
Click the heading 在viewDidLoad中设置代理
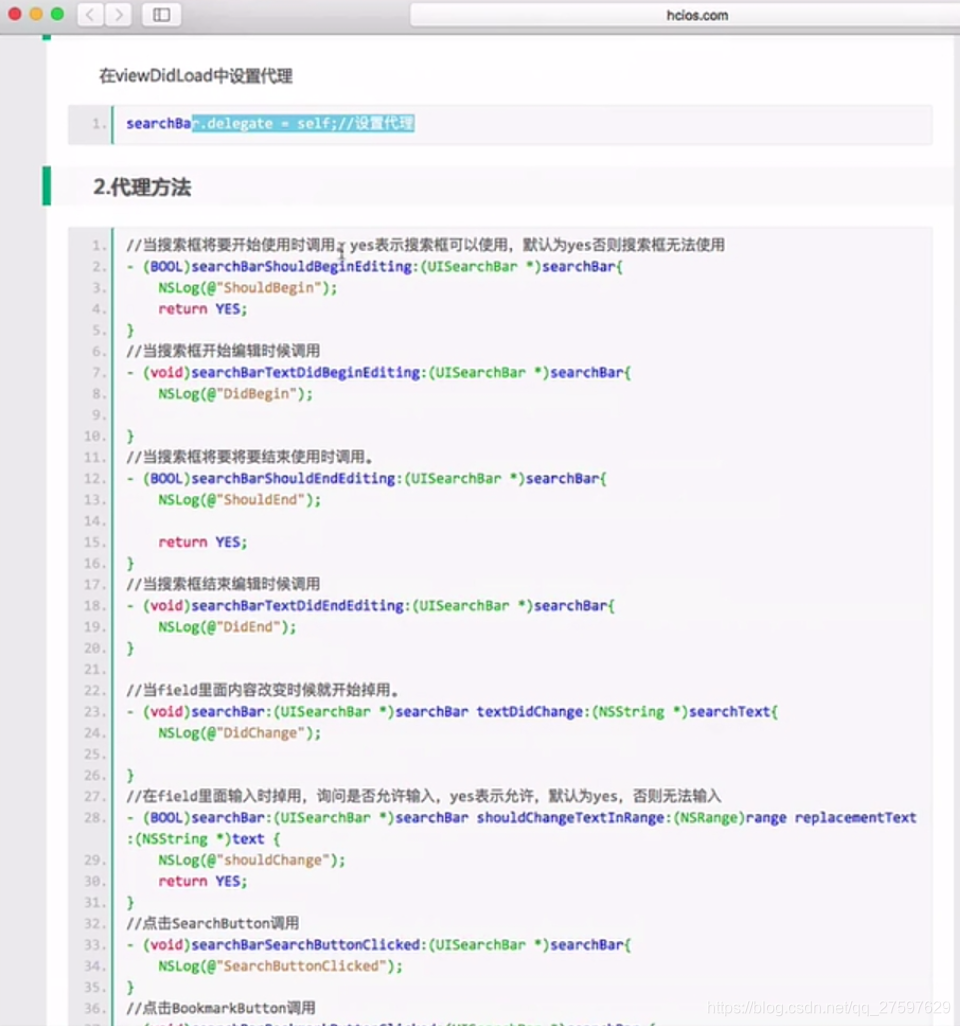pos(197,74)
